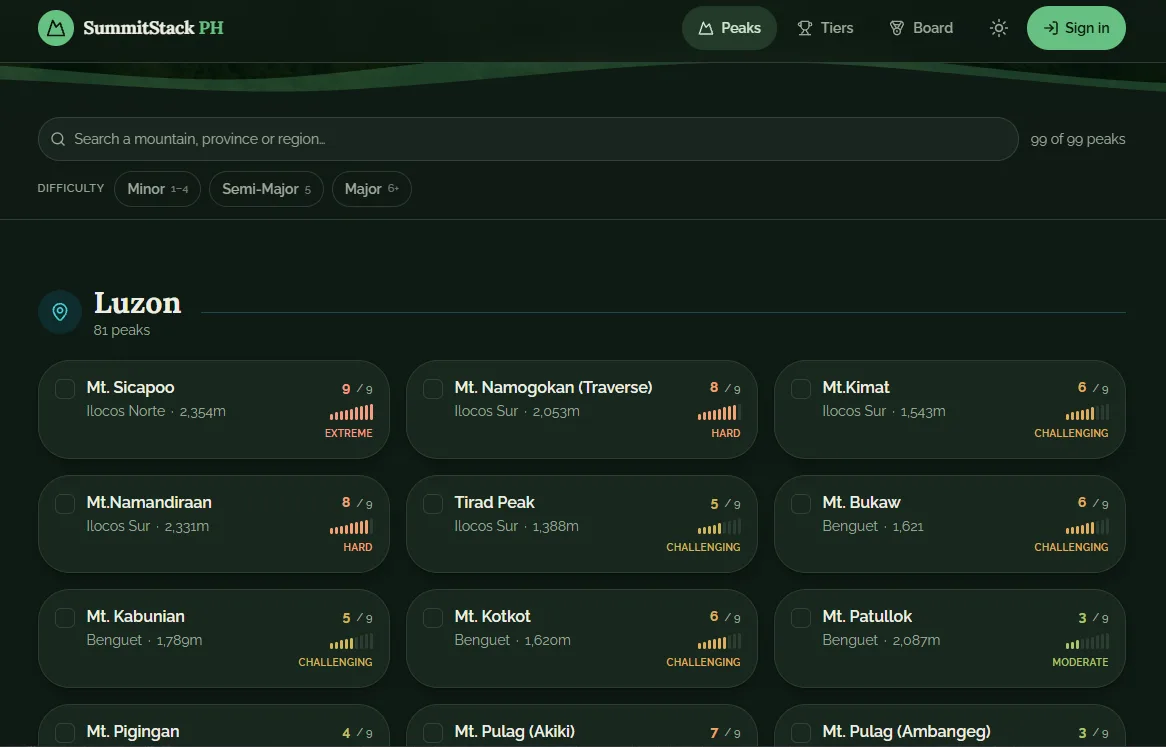Open the Peaks tab
Screen dimensions: 1166x747
[729, 28]
